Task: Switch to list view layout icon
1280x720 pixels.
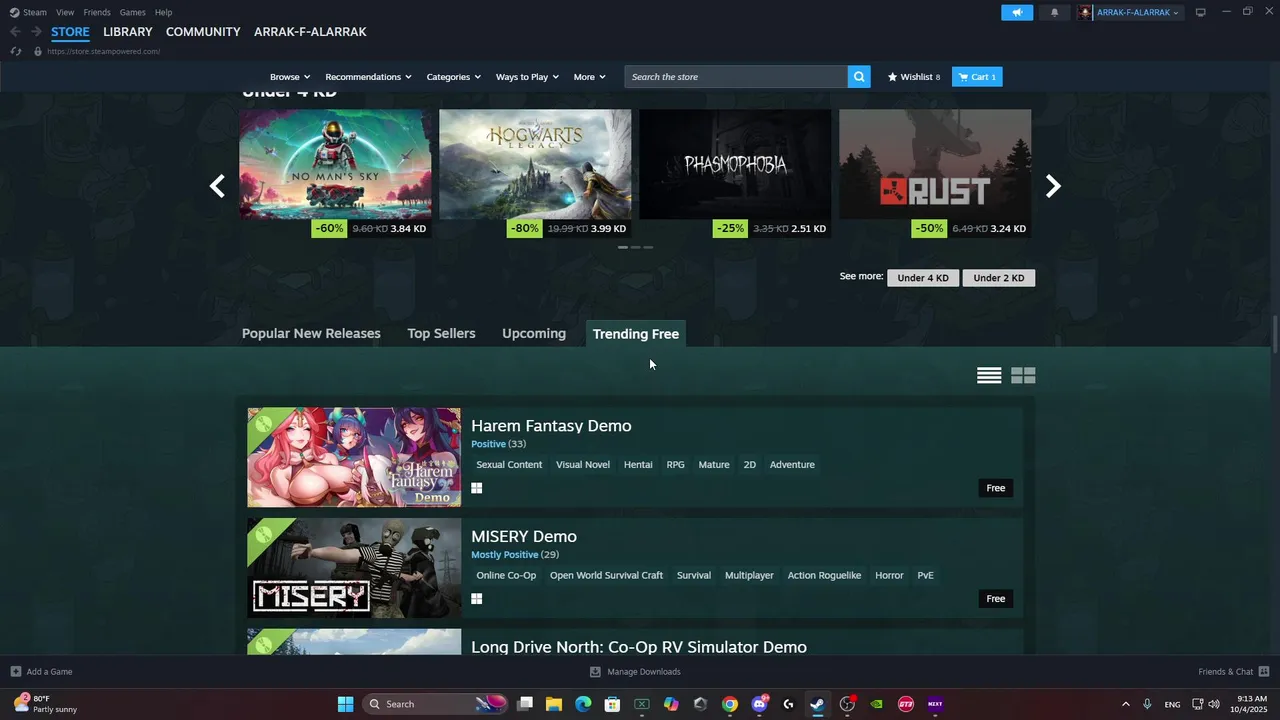Action: click(989, 376)
